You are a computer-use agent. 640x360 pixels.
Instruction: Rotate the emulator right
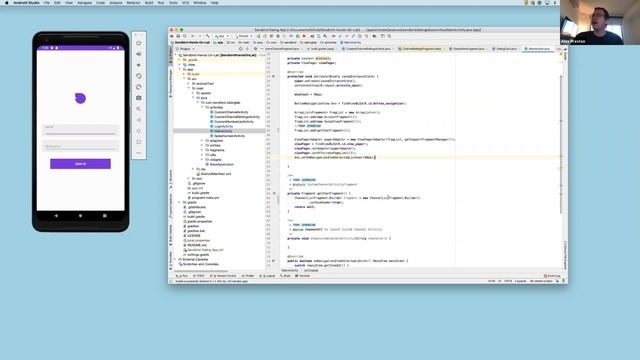click(x=139, y=87)
